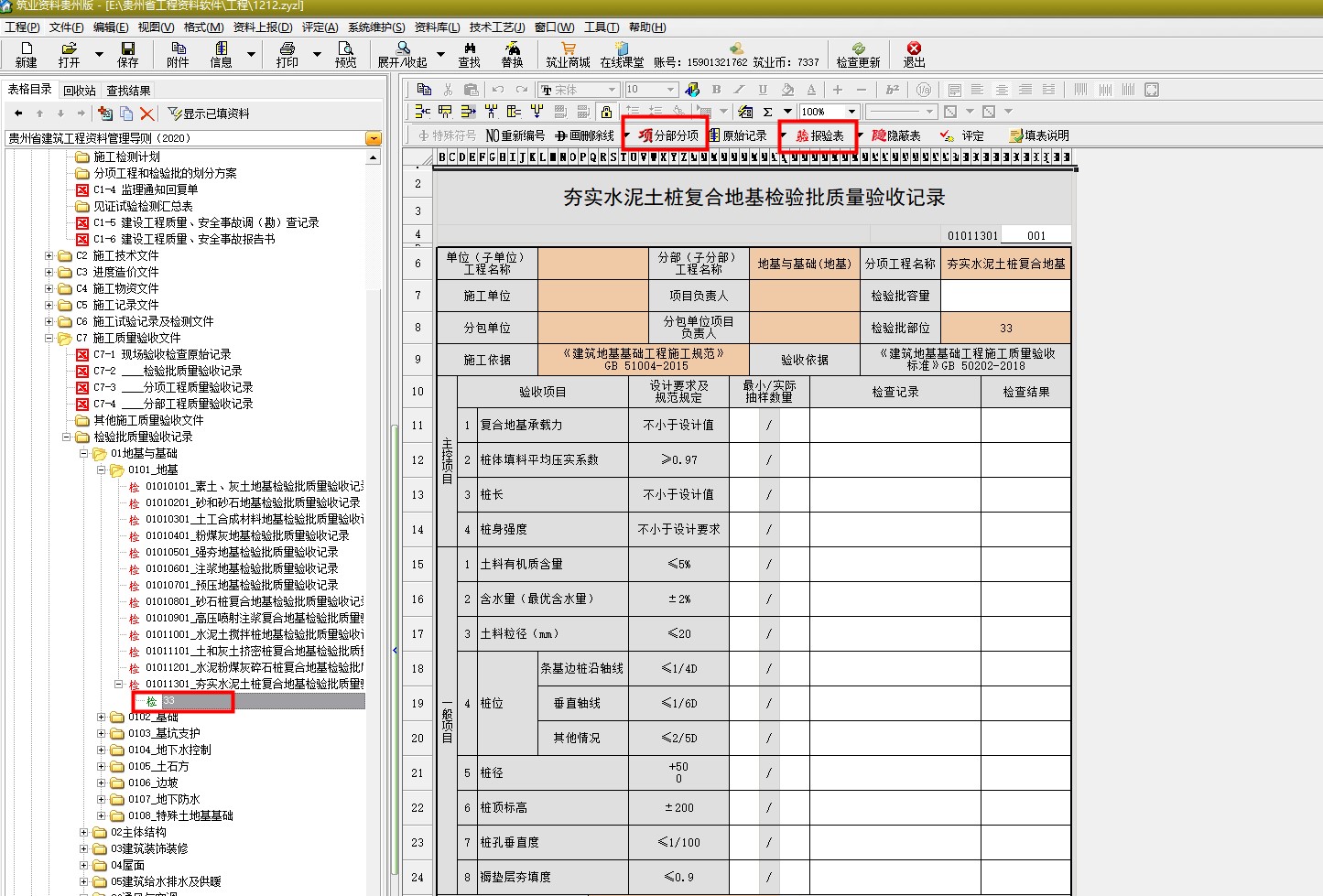This screenshot has height=896, width=1323.
Task: Toggle italic text formatting
Action: 739,89
